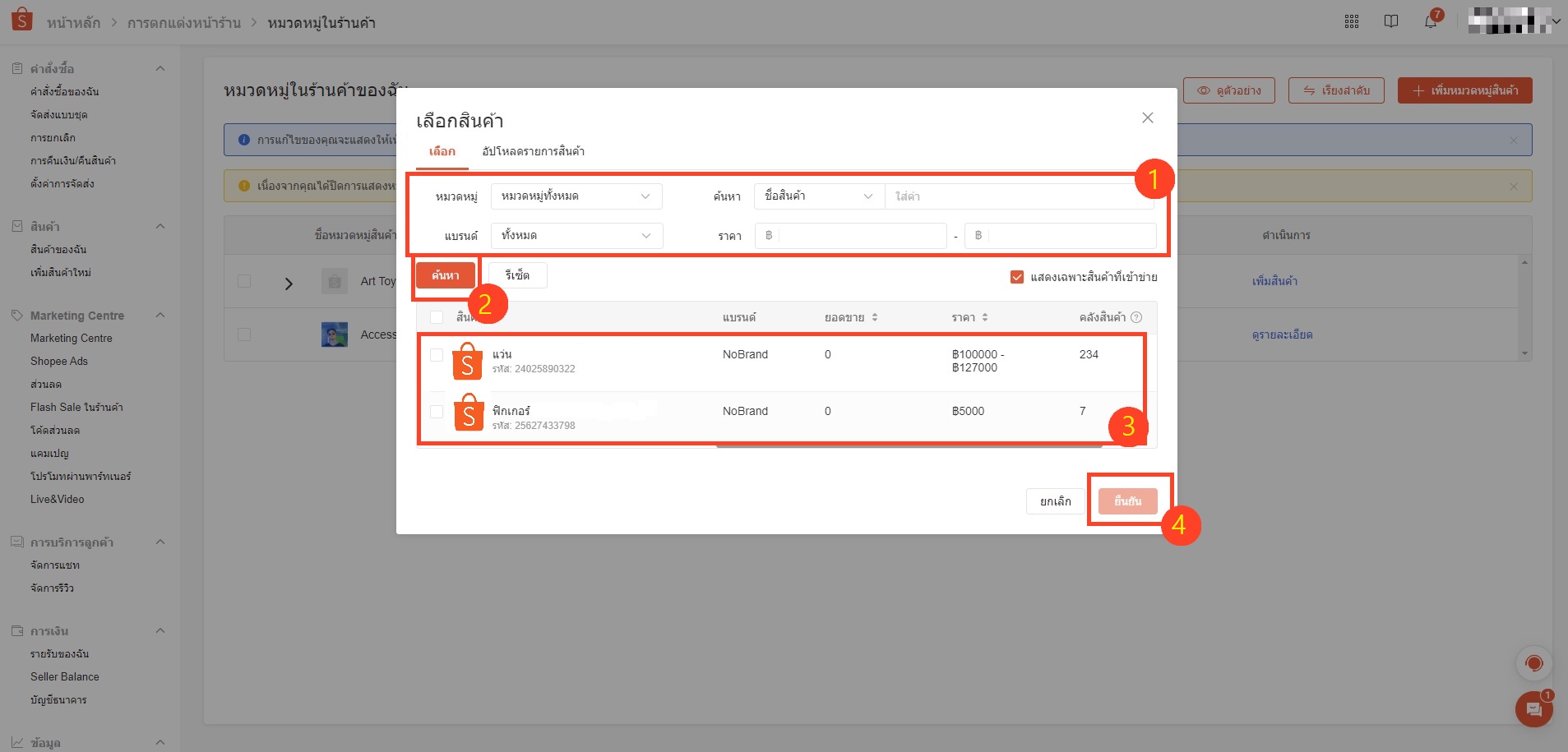Click the maximum price input field
The height and width of the screenshot is (752, 1568).
[x=1061, y=236]
